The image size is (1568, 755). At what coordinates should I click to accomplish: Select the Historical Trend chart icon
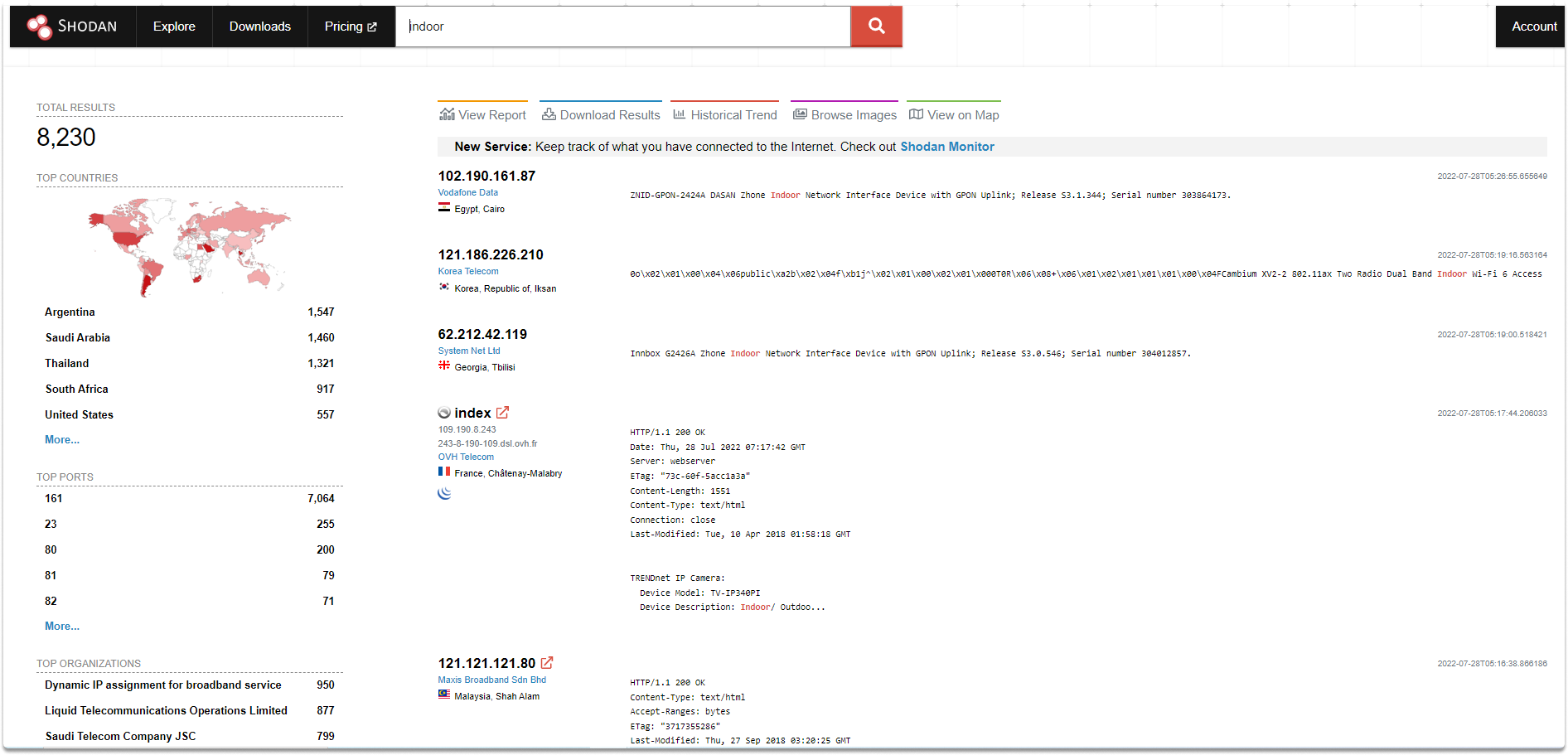coord(680,114)
